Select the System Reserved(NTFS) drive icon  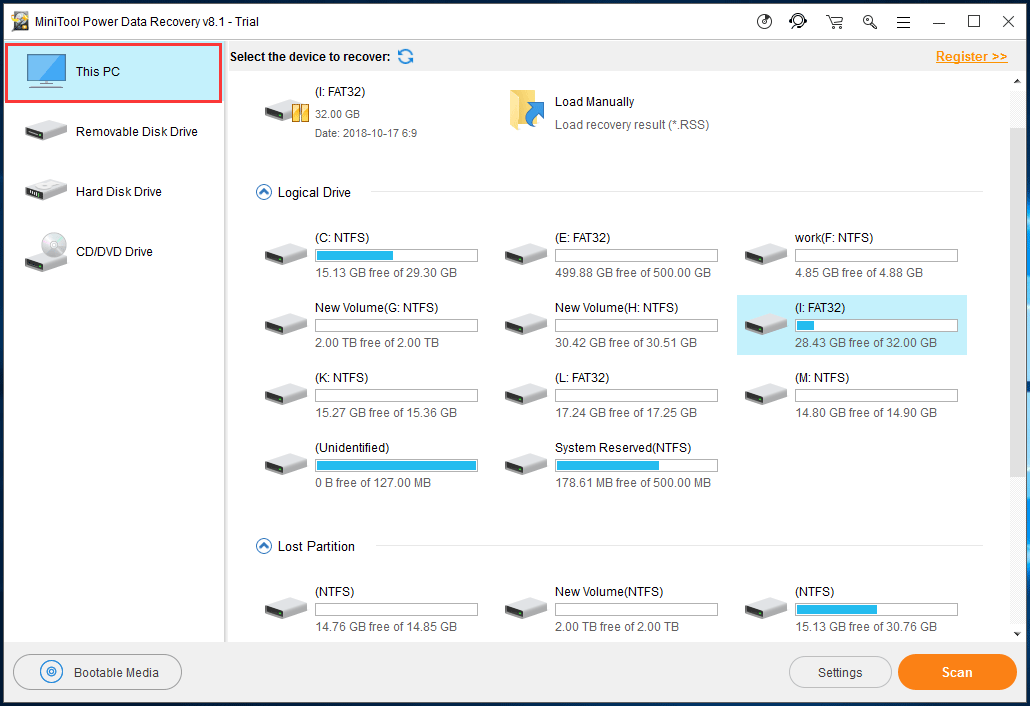pyautogui.click(x=526, y=464)
